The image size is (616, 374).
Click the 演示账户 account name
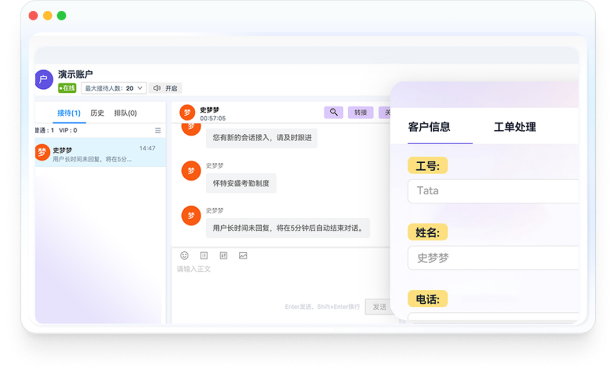(75, 74)
